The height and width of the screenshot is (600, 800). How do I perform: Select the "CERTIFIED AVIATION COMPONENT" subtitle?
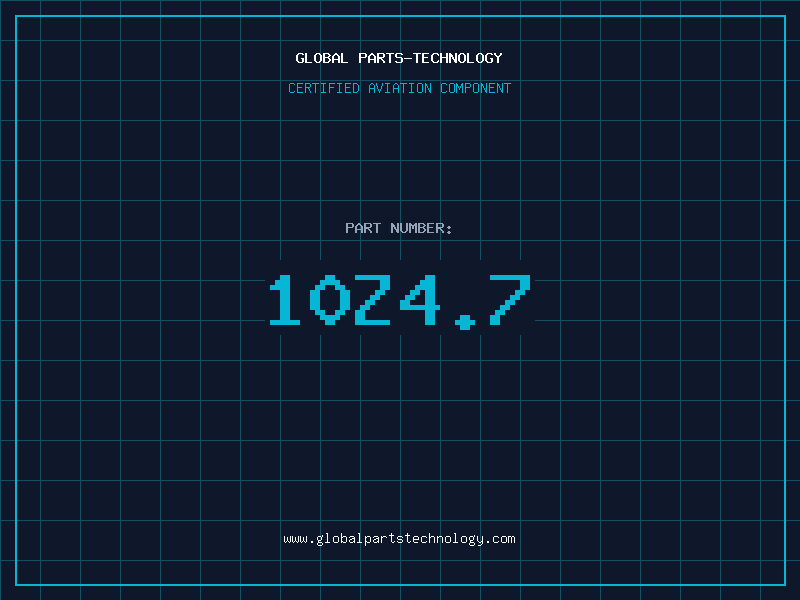point(399,89)
